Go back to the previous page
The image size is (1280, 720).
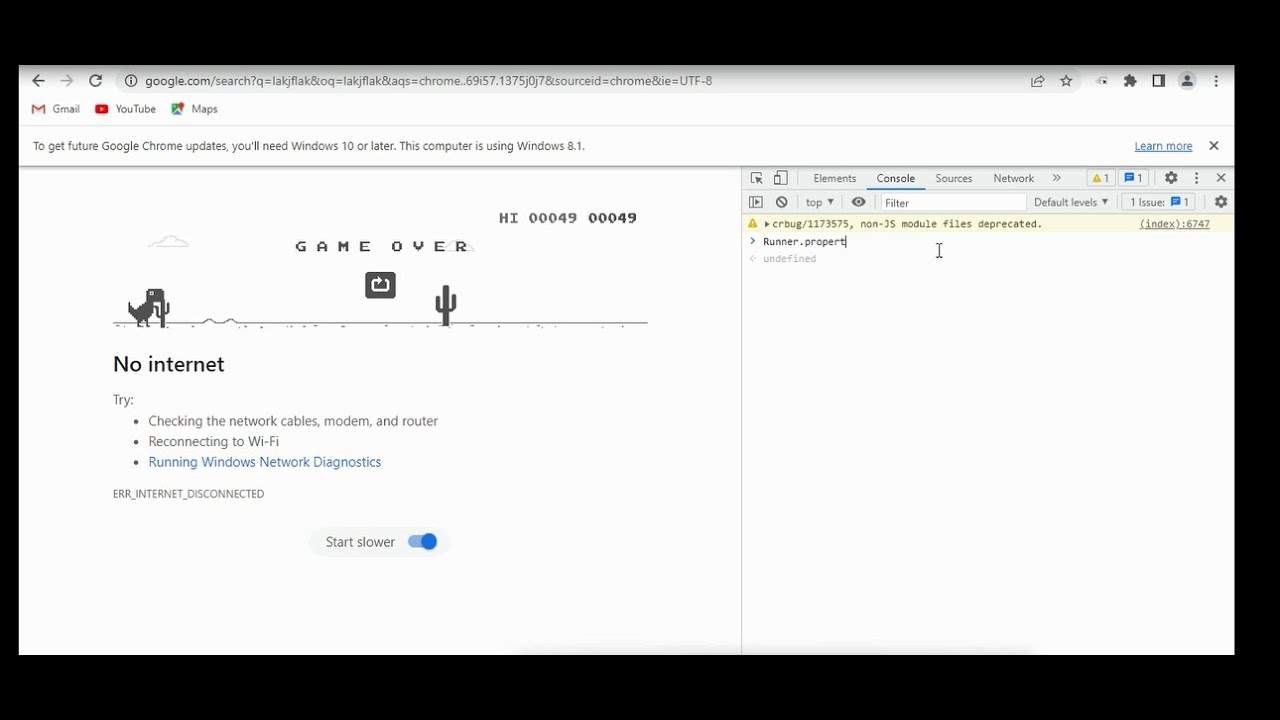coord(38,81)
